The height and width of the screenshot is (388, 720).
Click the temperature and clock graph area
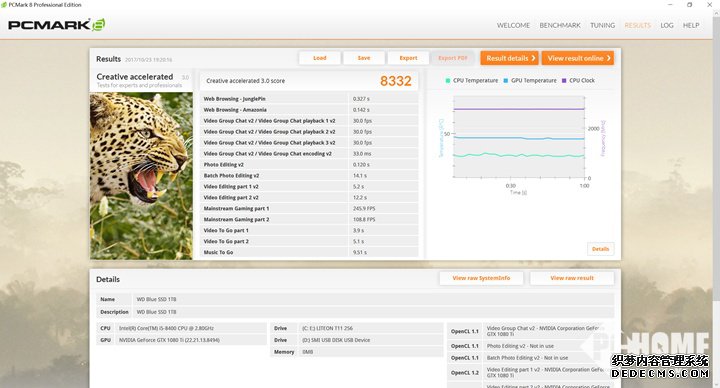[x=519, y=137]
